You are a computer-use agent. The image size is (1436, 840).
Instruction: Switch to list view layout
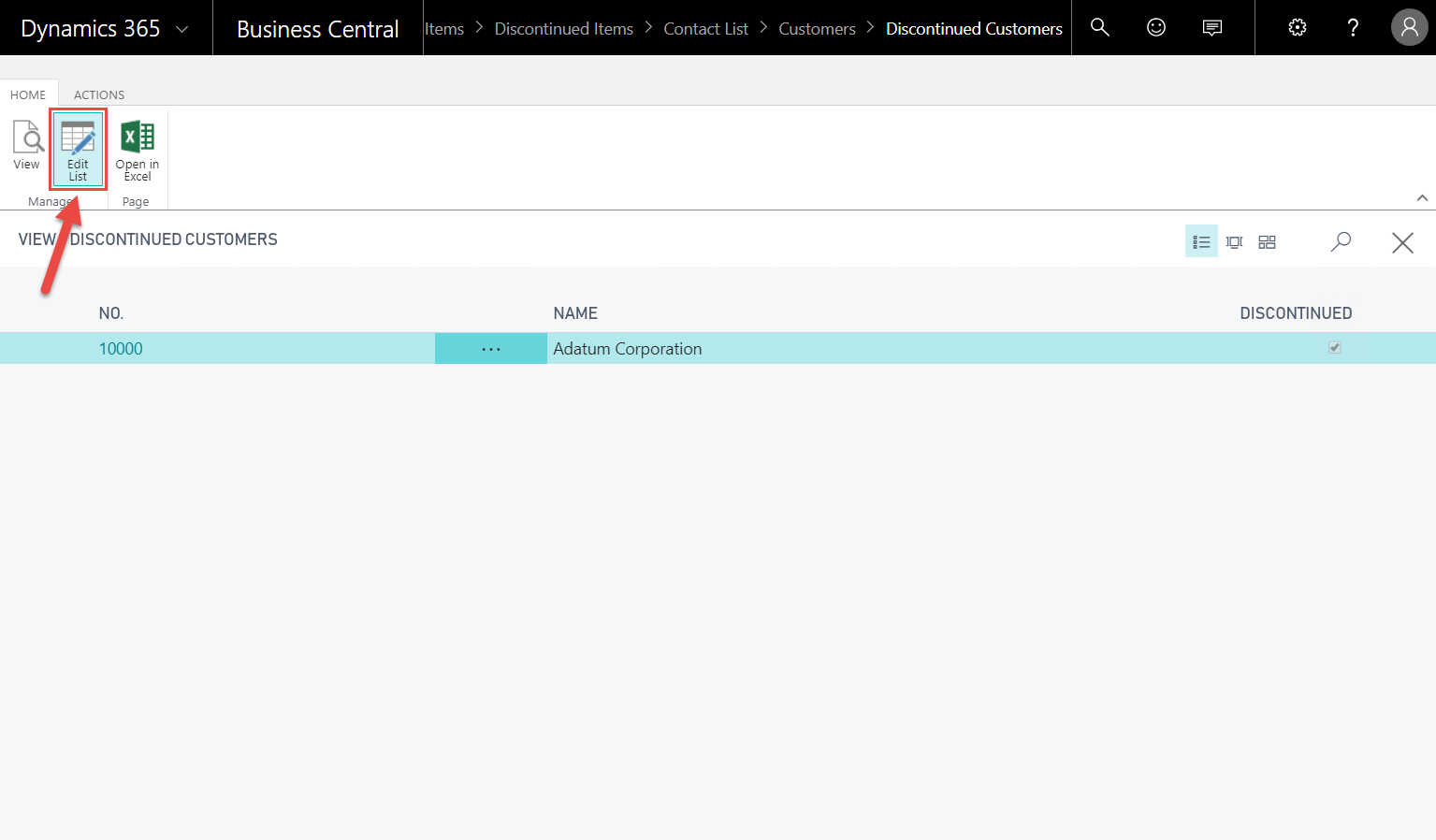[1201, 242]
